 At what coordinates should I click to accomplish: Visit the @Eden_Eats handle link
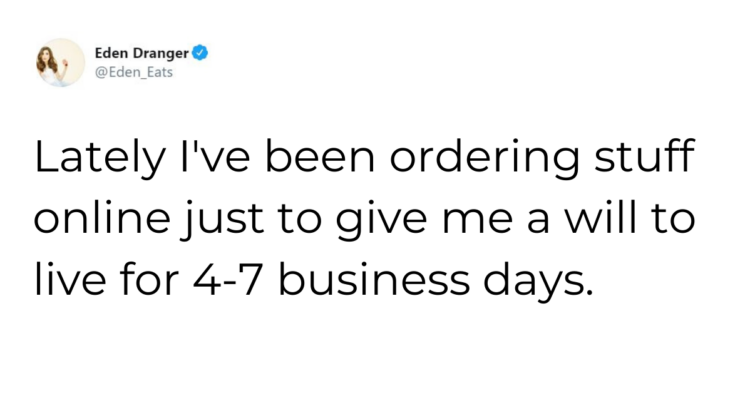(x=134, y=72)
